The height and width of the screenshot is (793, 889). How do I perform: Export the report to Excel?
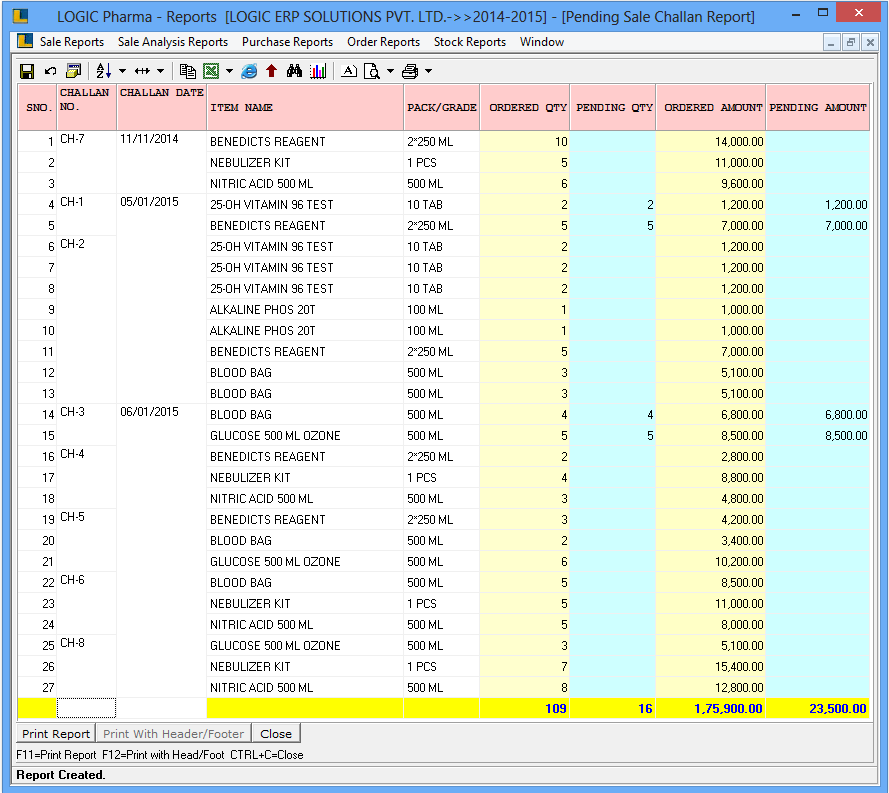(x=211, y=71)
